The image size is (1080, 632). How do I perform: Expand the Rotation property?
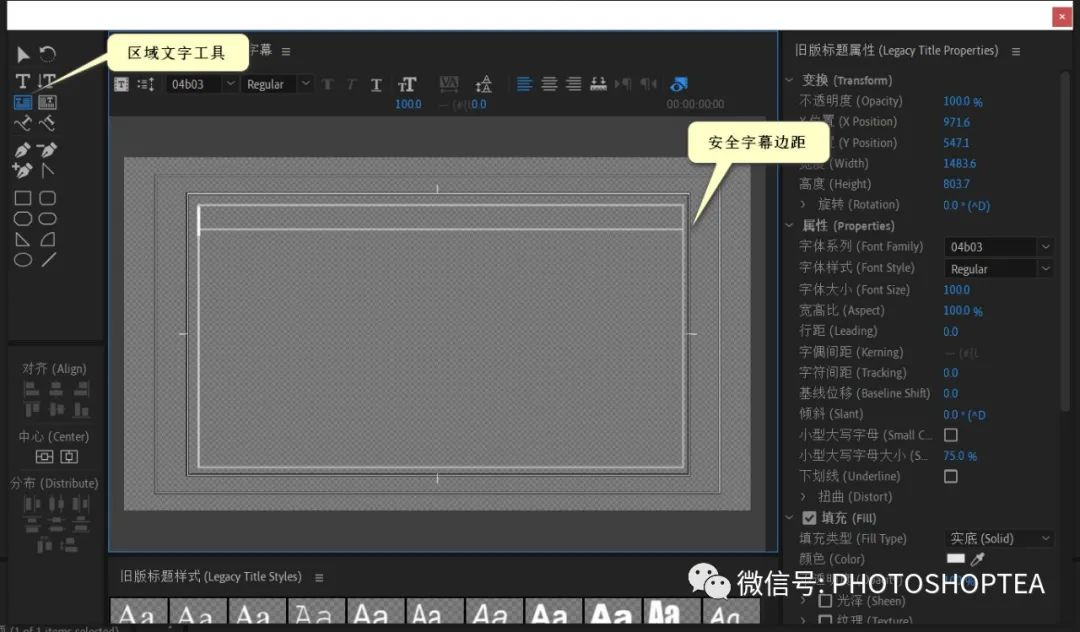[803, 204]
